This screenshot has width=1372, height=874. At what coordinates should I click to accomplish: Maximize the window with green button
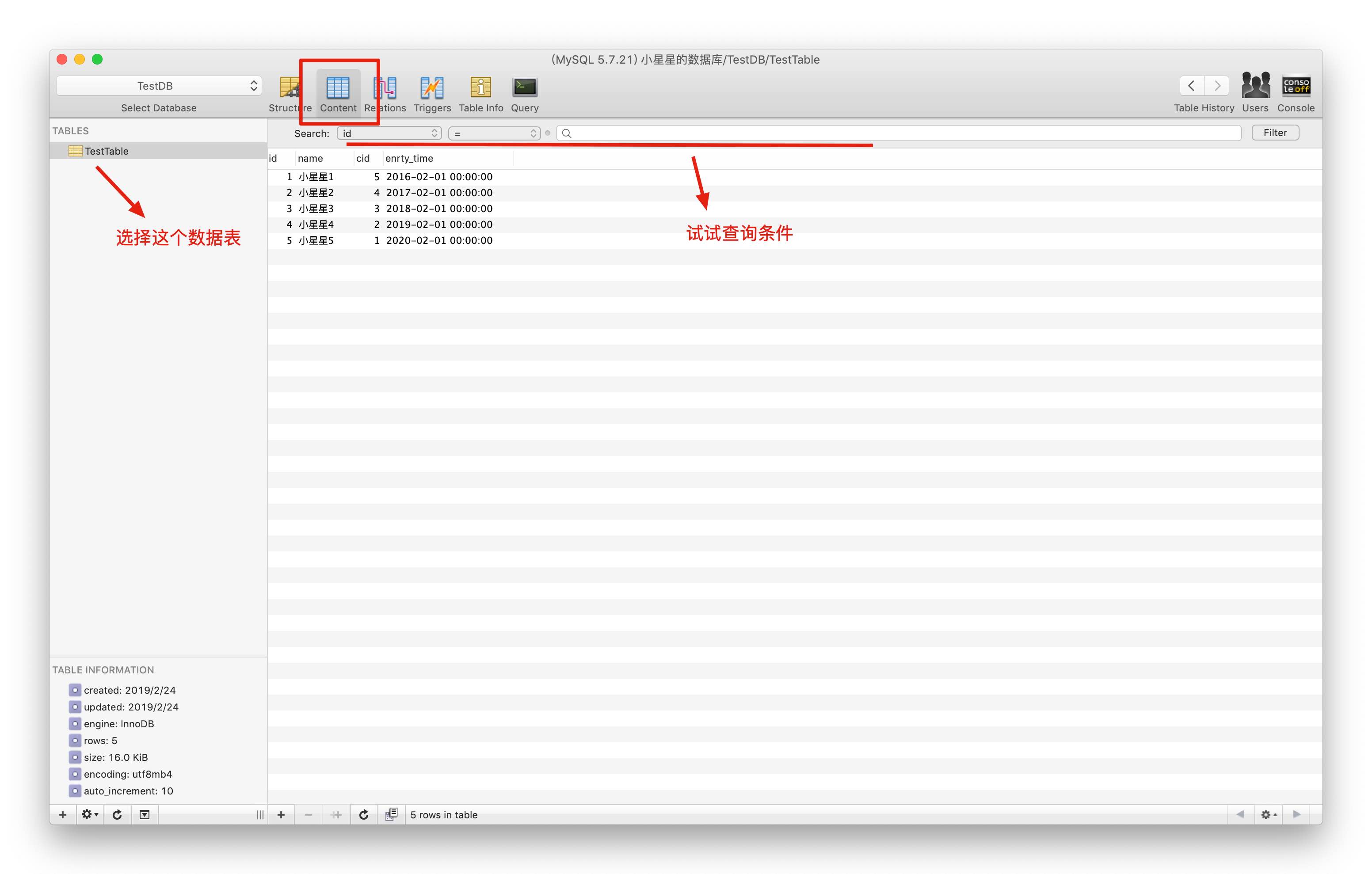pyautogui.click(x=97, y=59)
